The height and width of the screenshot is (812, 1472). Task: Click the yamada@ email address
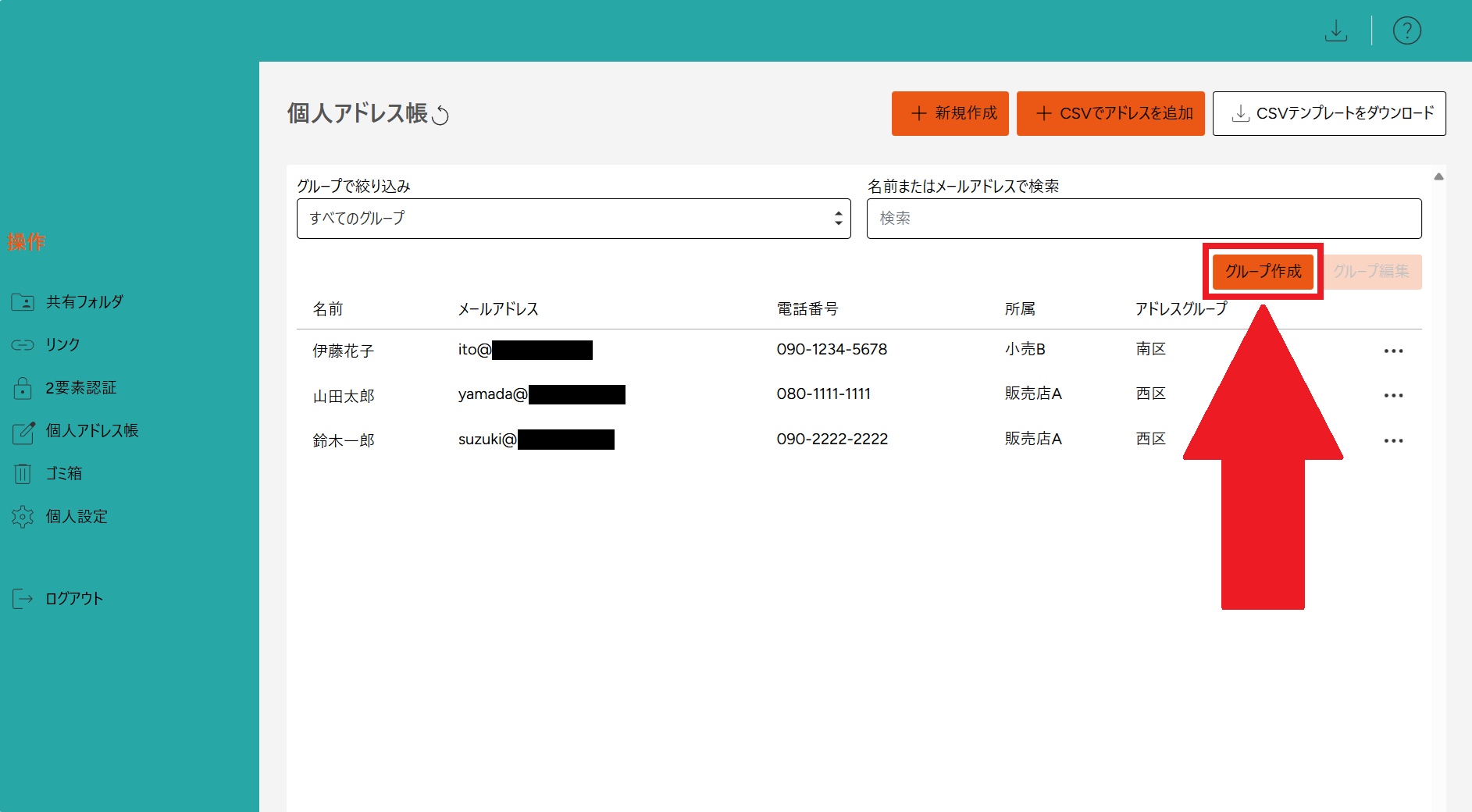[x=541, y=394]
